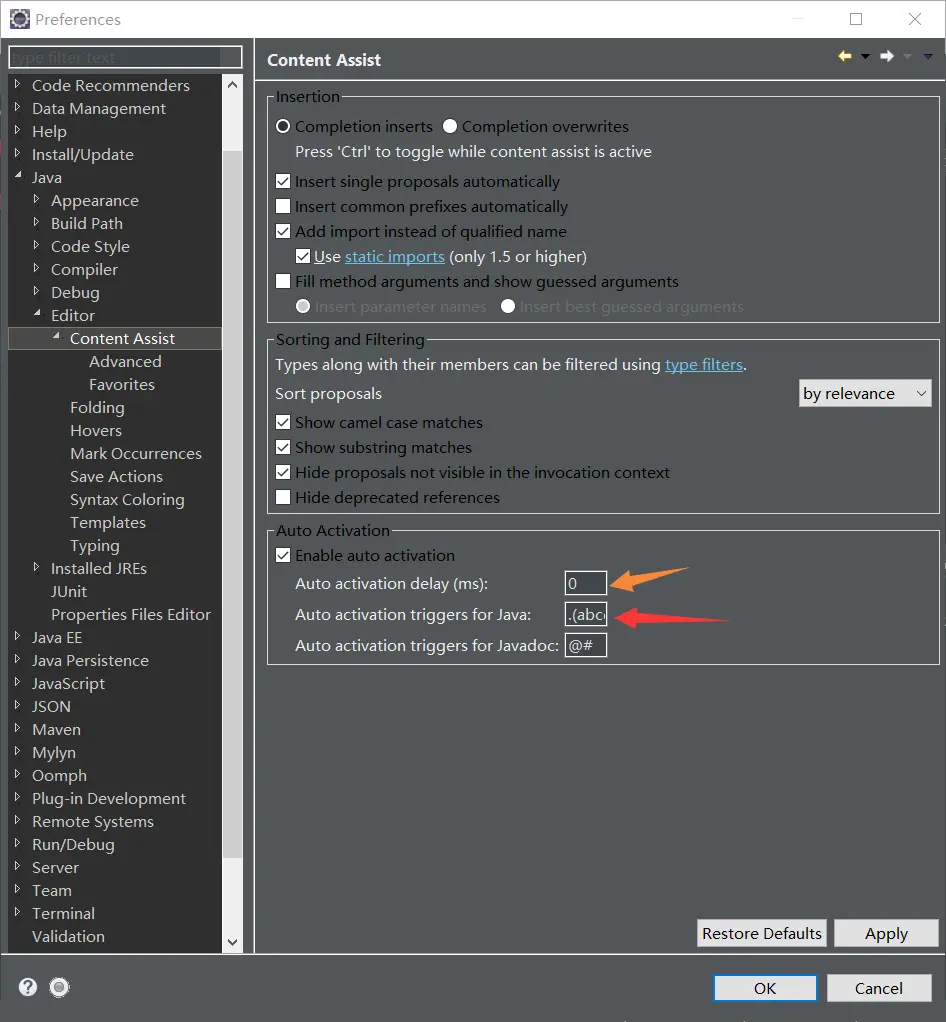Select Completion inserts radio button

click(283, 126)
